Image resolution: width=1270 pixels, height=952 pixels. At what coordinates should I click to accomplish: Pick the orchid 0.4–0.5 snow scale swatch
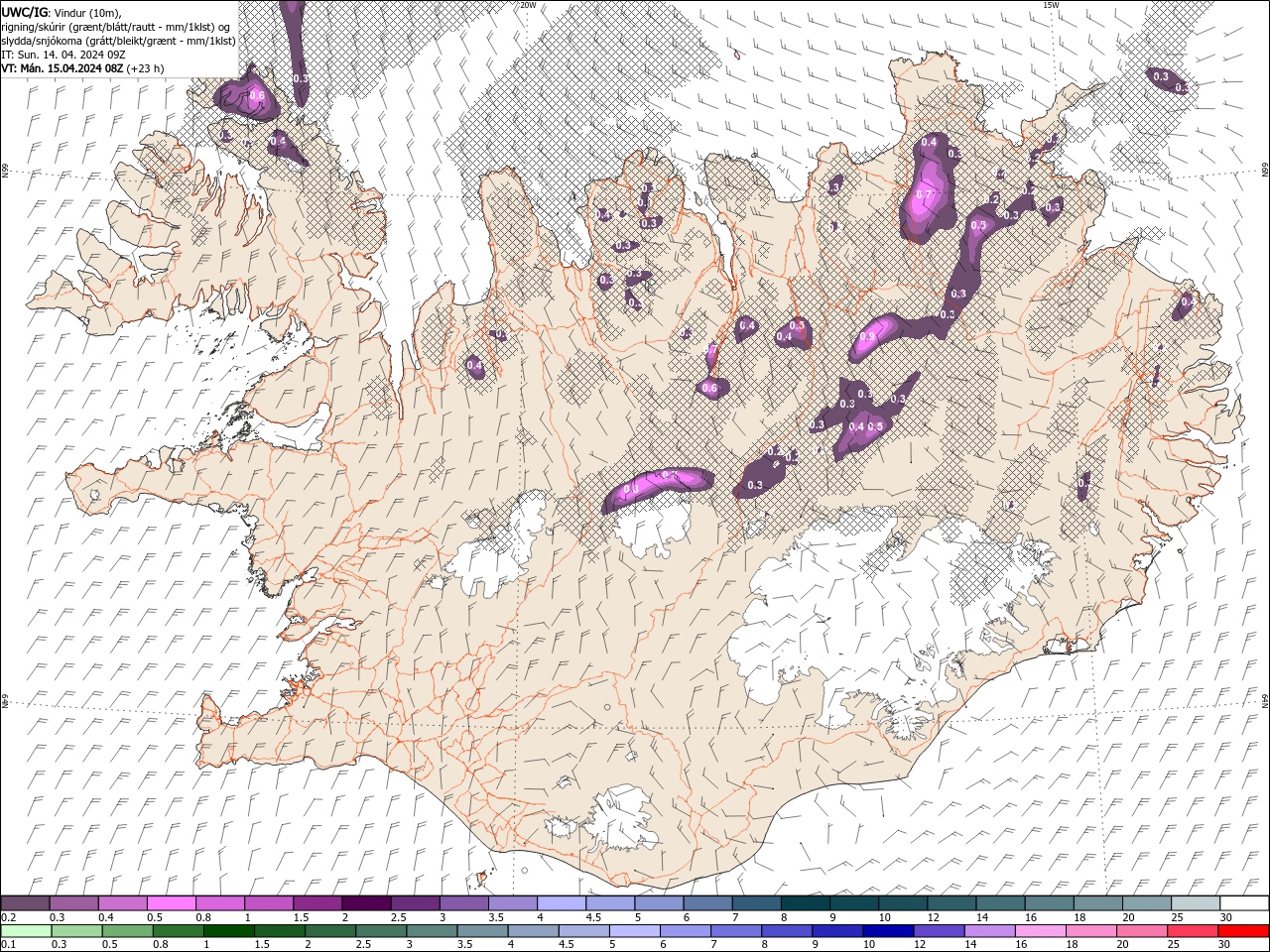tap(122, 903)
